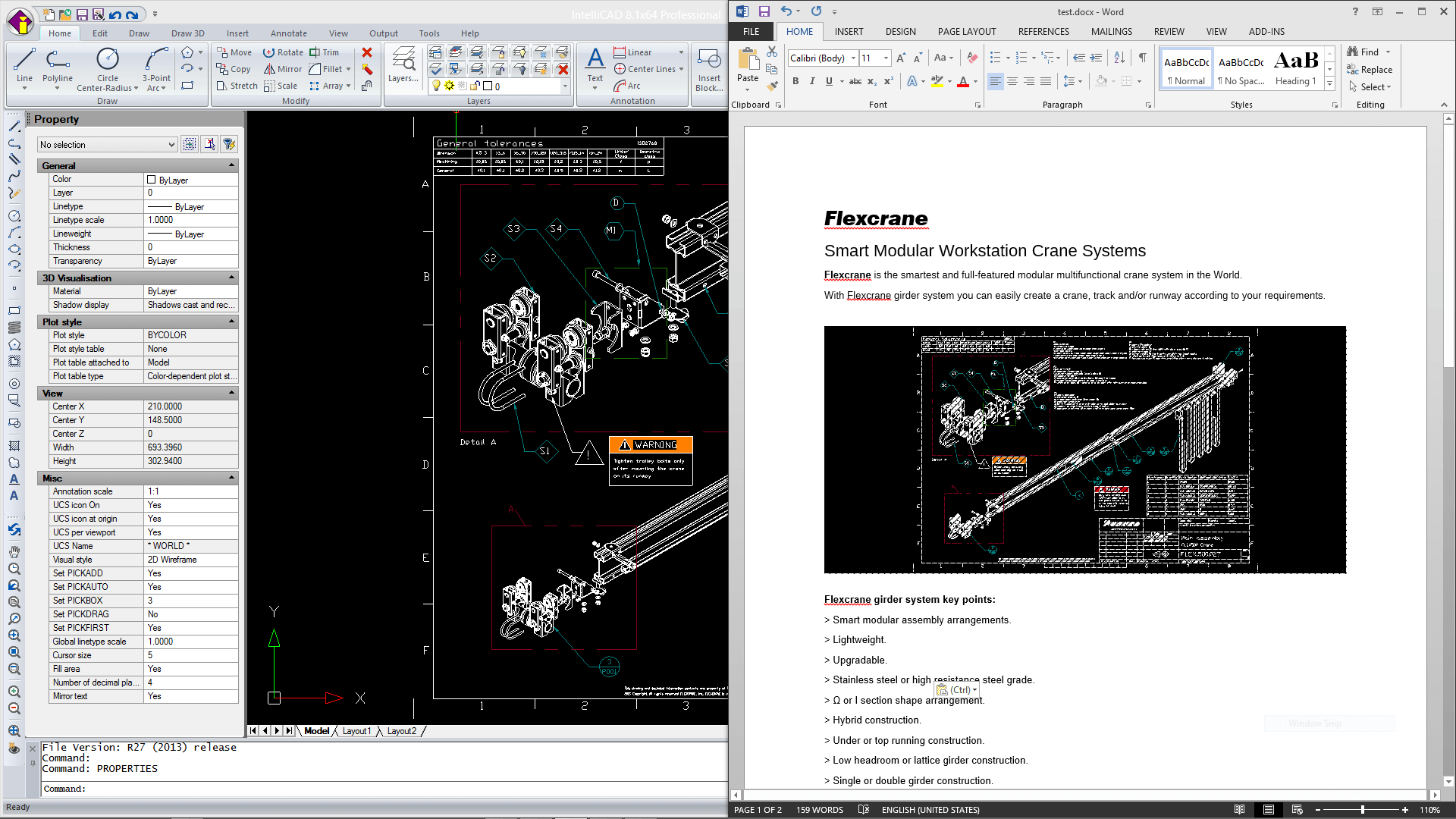Apply the Heading 1 style
The height and width of the screenshot is (819, 1456).
1295,68
